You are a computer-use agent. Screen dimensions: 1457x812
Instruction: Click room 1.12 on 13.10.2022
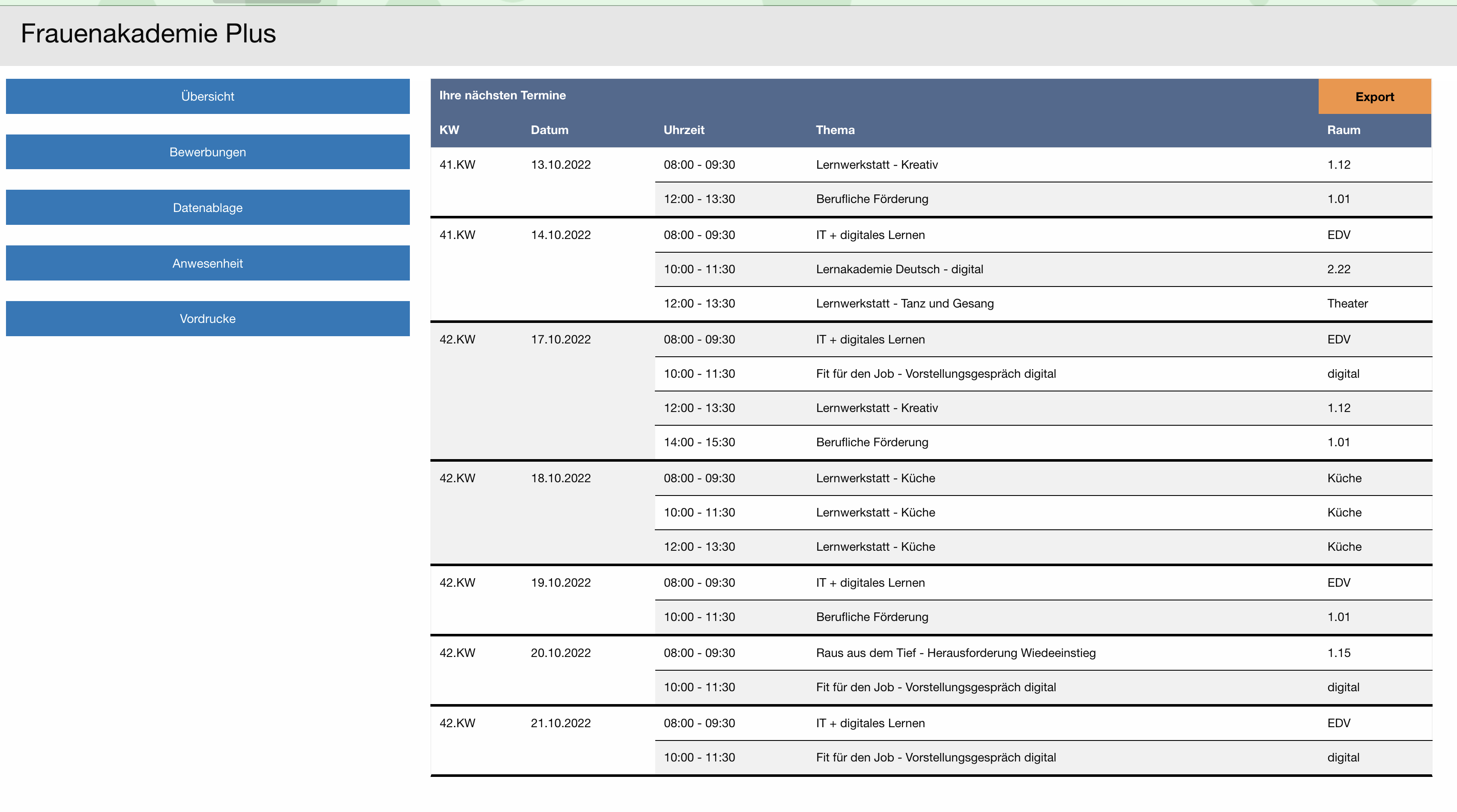click(1338, 164)
